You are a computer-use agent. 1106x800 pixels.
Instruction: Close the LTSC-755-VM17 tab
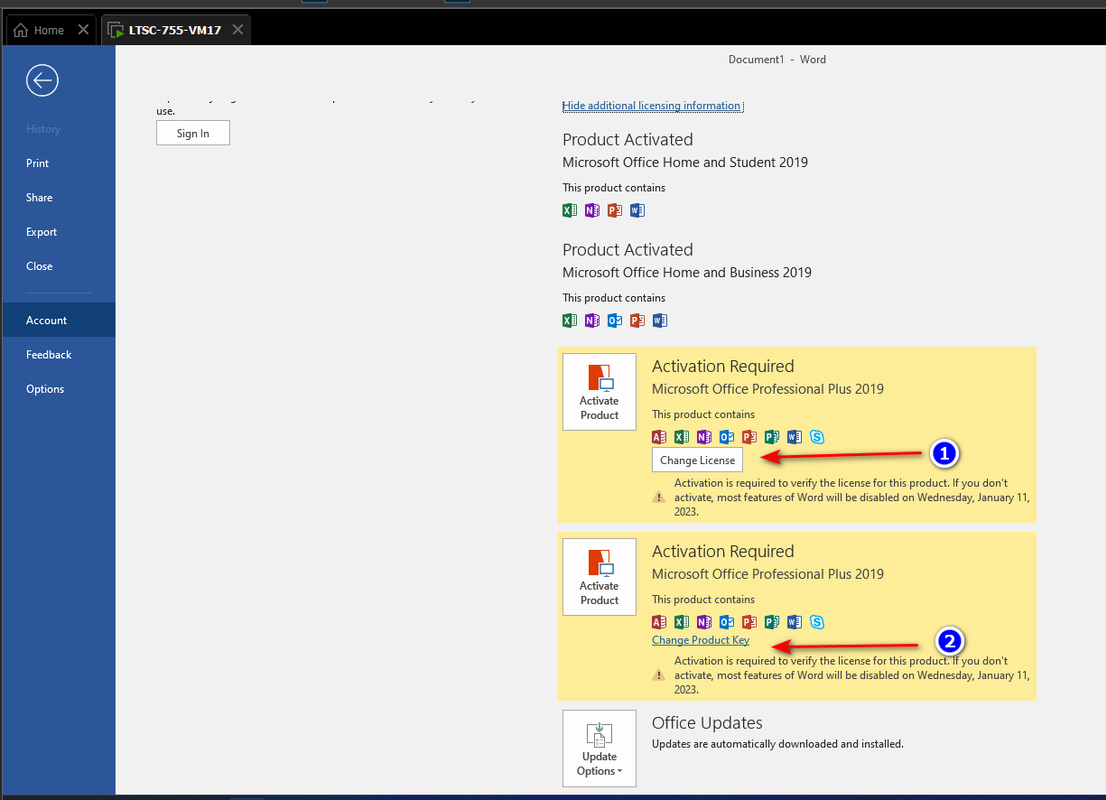pos(238,30)
